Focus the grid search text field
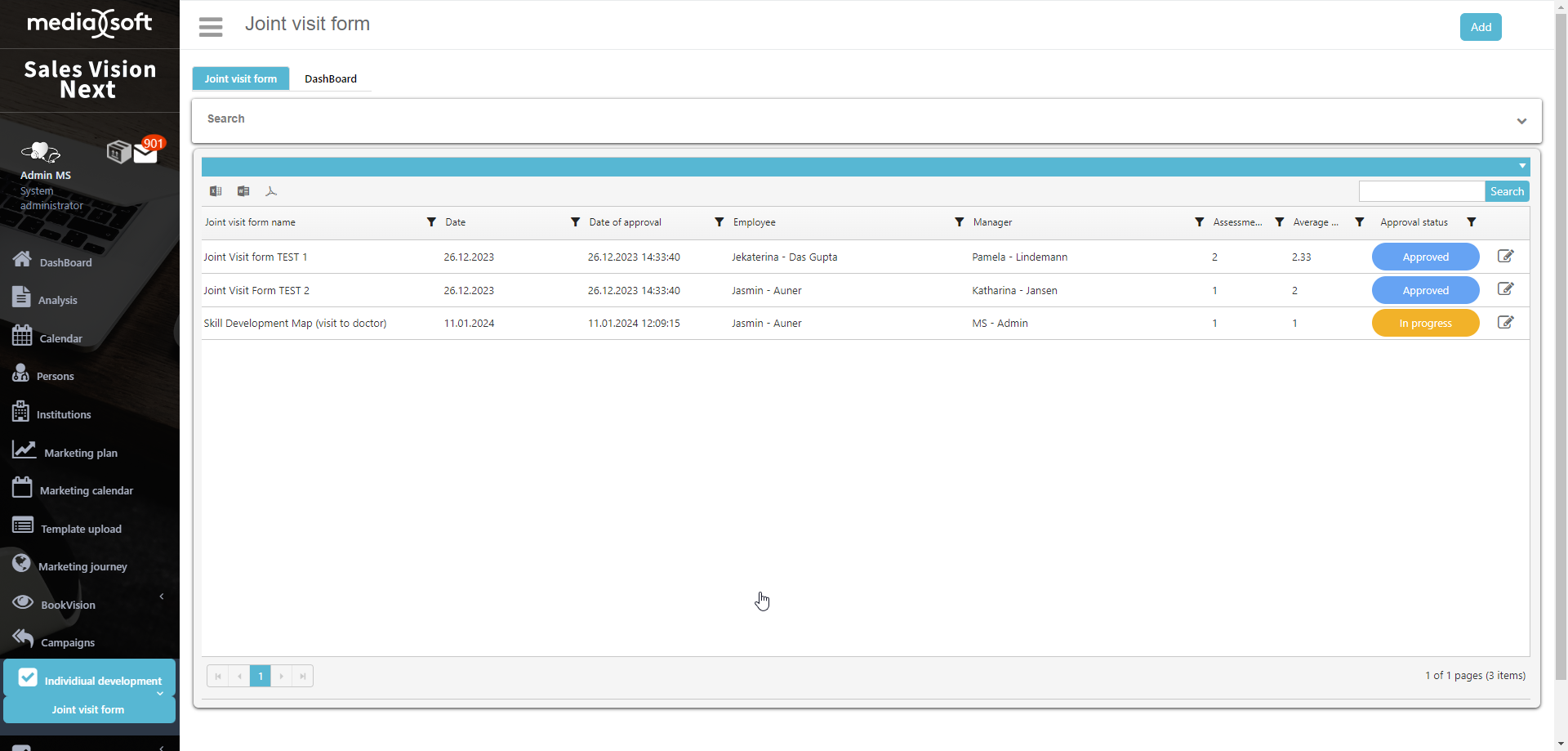This screenshot has height=751, width=1568. click(1421, 191)
